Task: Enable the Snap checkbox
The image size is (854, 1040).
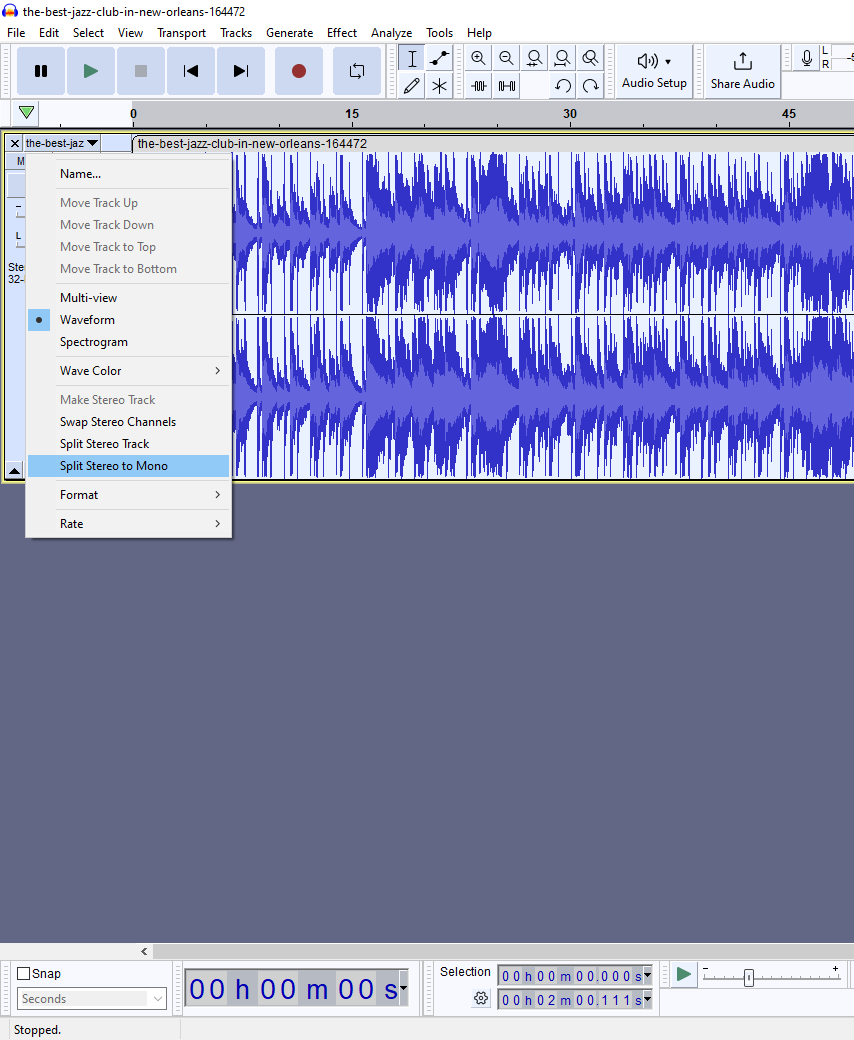Action: (24, 973)
